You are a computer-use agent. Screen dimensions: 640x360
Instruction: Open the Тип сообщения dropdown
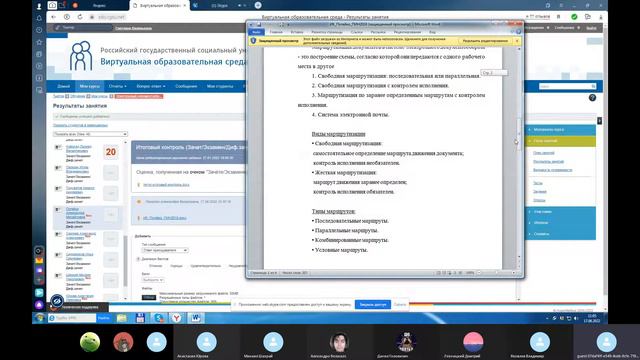[x=165, y=250]
